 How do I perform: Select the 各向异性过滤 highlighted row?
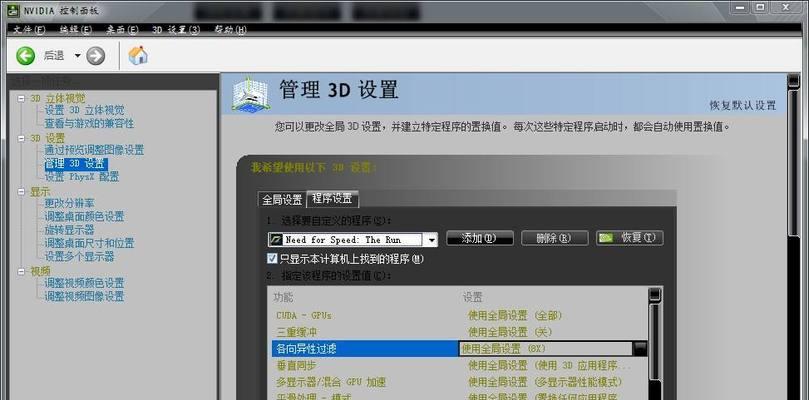click(459, 349)
